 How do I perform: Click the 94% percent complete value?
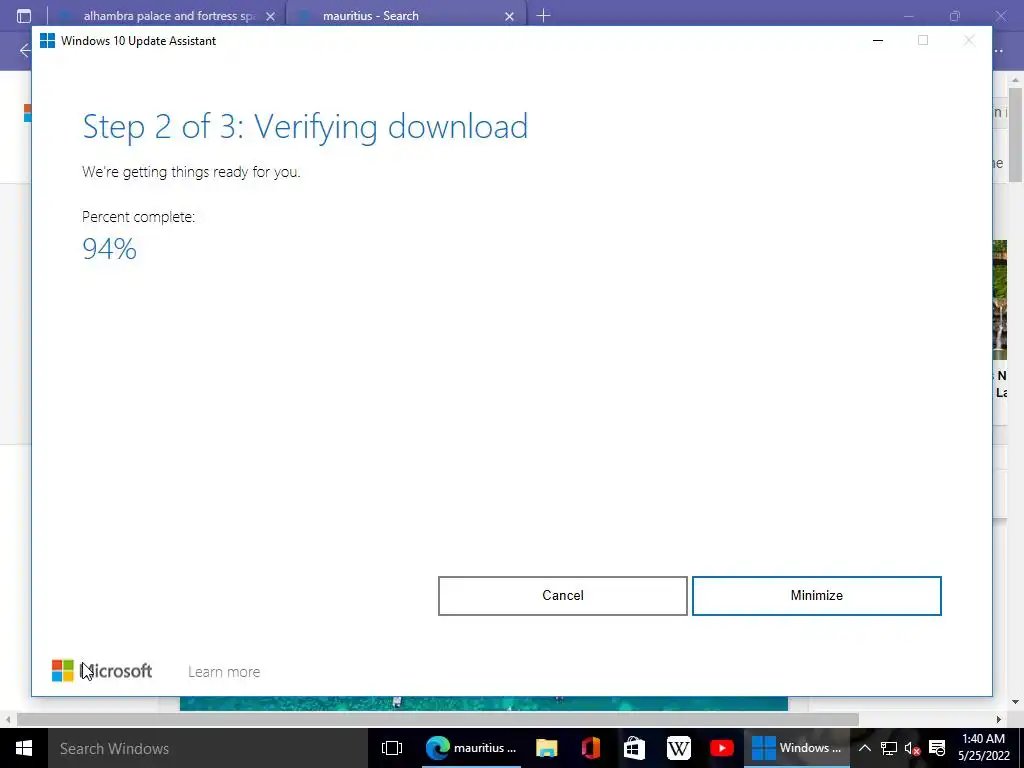tap(109, 249)
